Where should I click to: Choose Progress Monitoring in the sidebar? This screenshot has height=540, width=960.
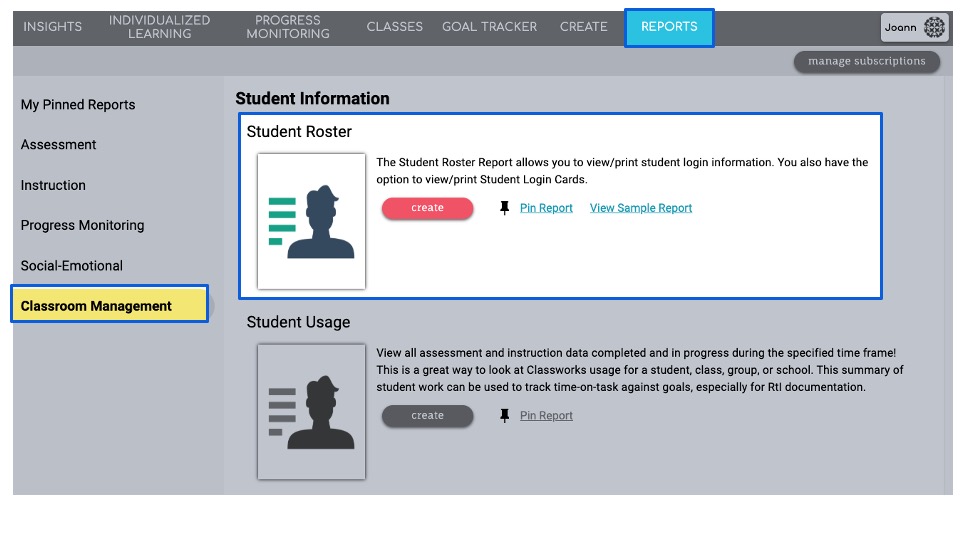point(83,225)
